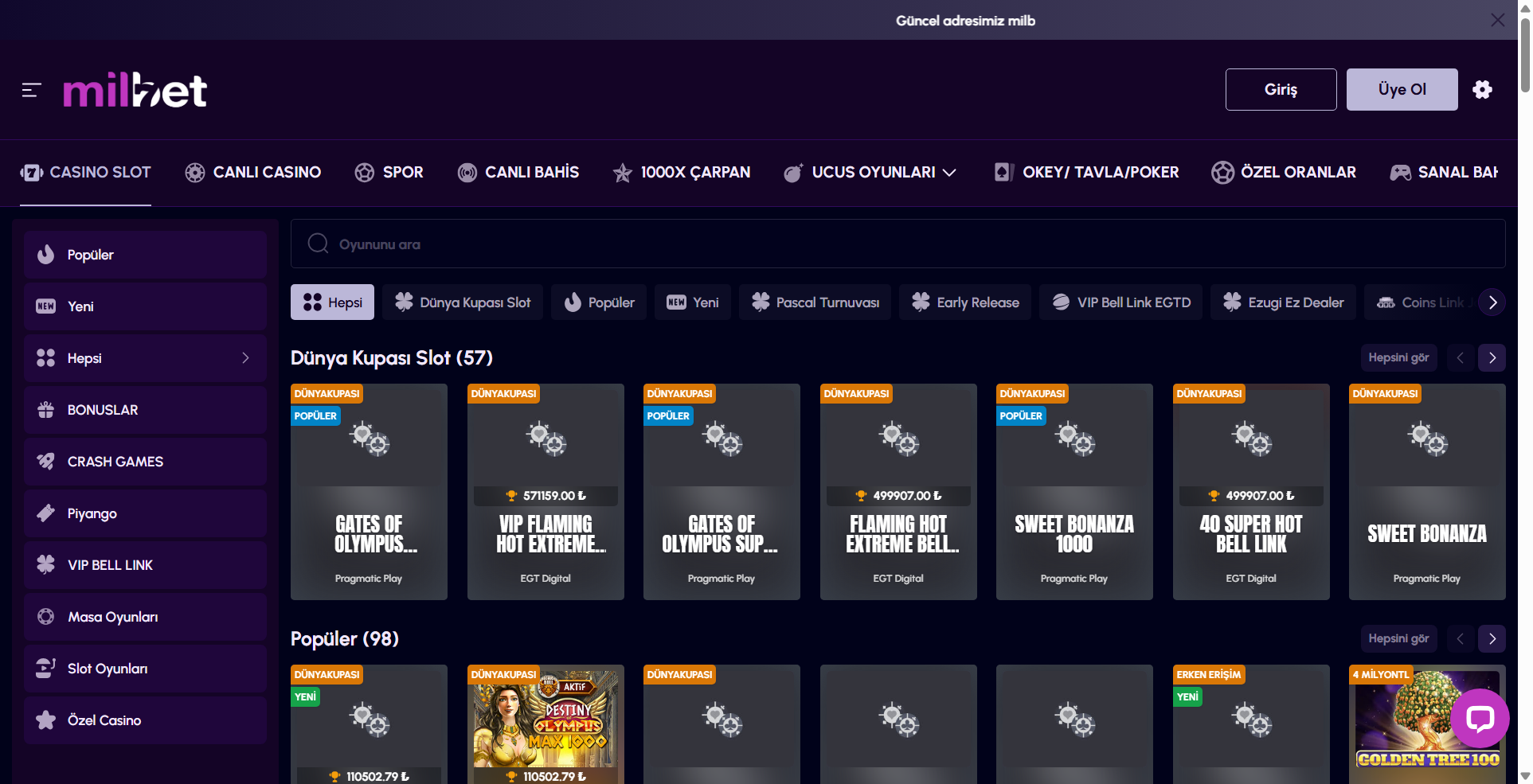The height and width of the screenshot is (784, 1533).
Task: Click the casino slot icon in top nav
Action: point(32,173)
